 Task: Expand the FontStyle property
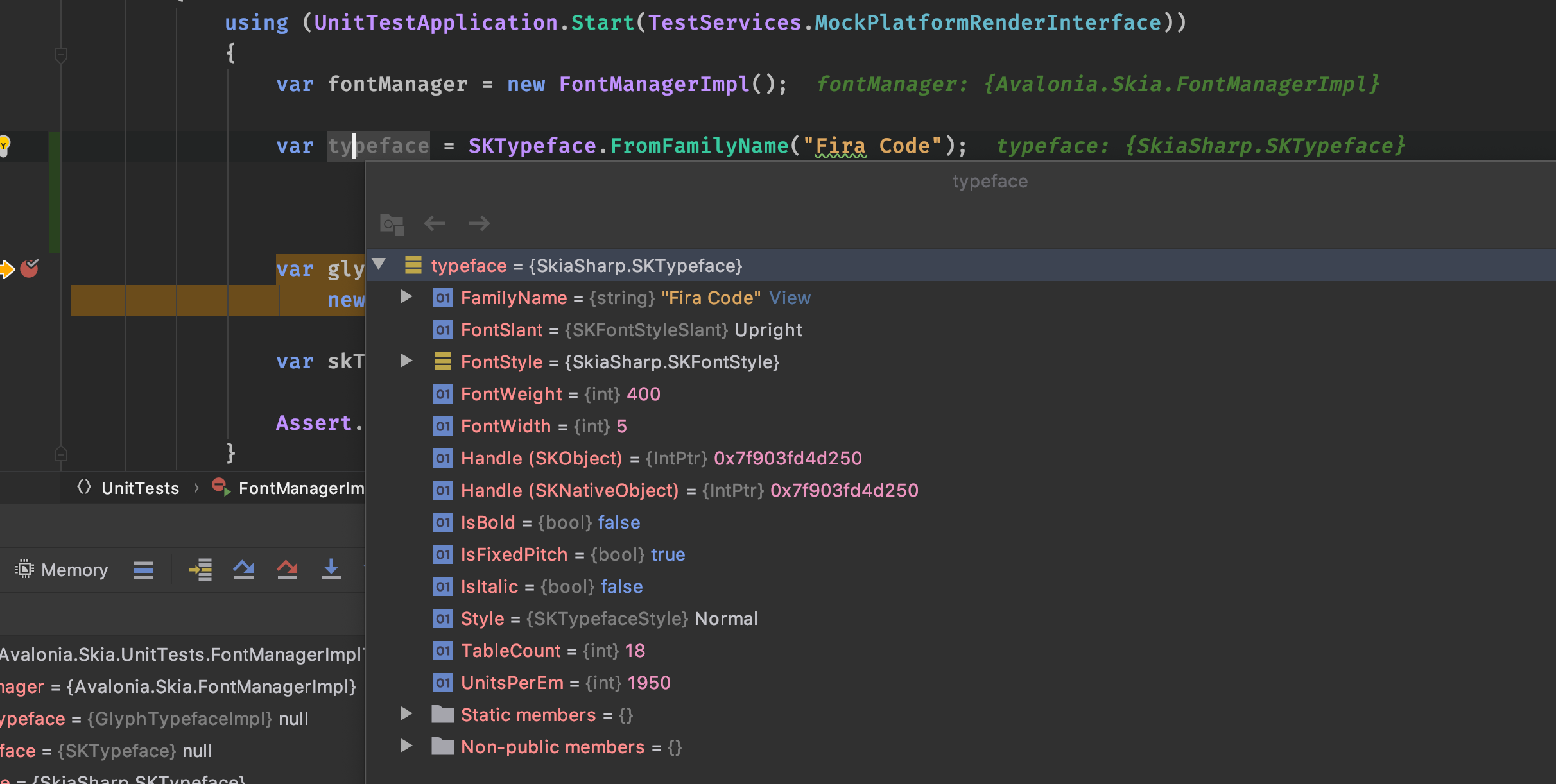[406, 361]
